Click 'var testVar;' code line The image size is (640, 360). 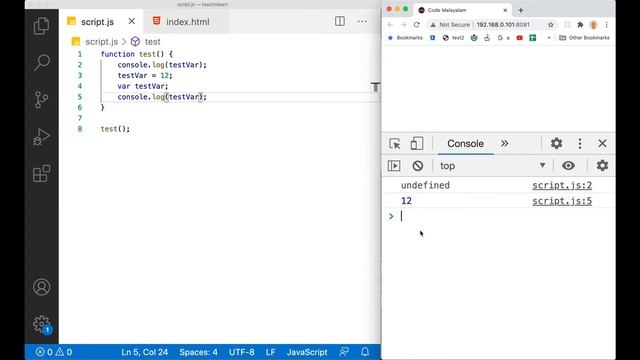(143, 86)
